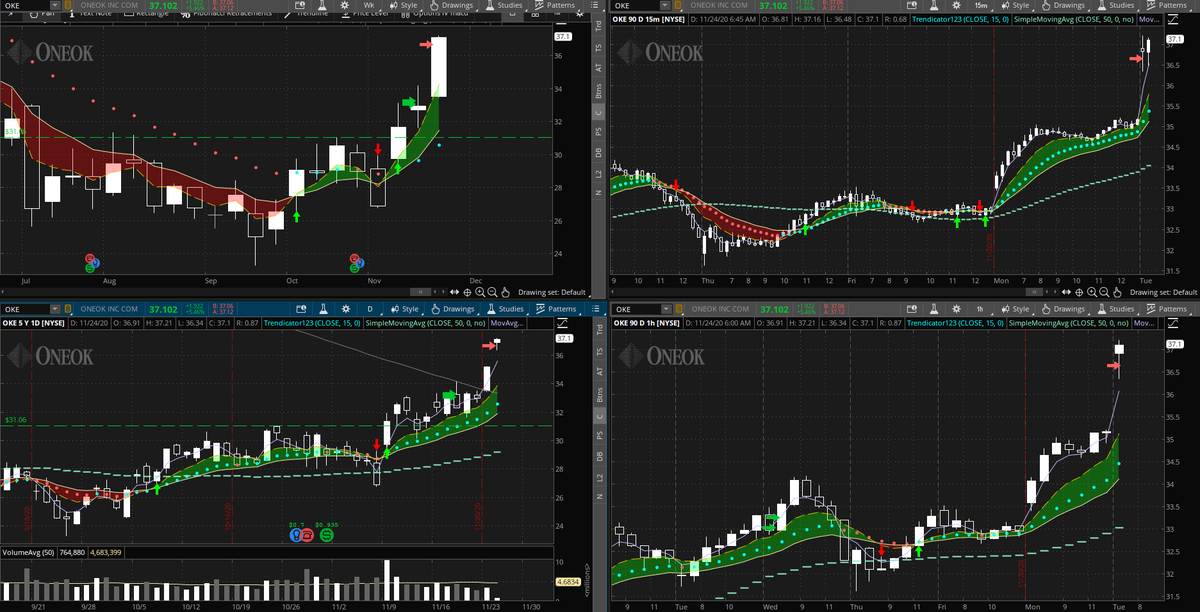This screenshot has height=612, width=1200.
Task: Open Drawings menu in the 15m chart
Action: click(1065, 5)
